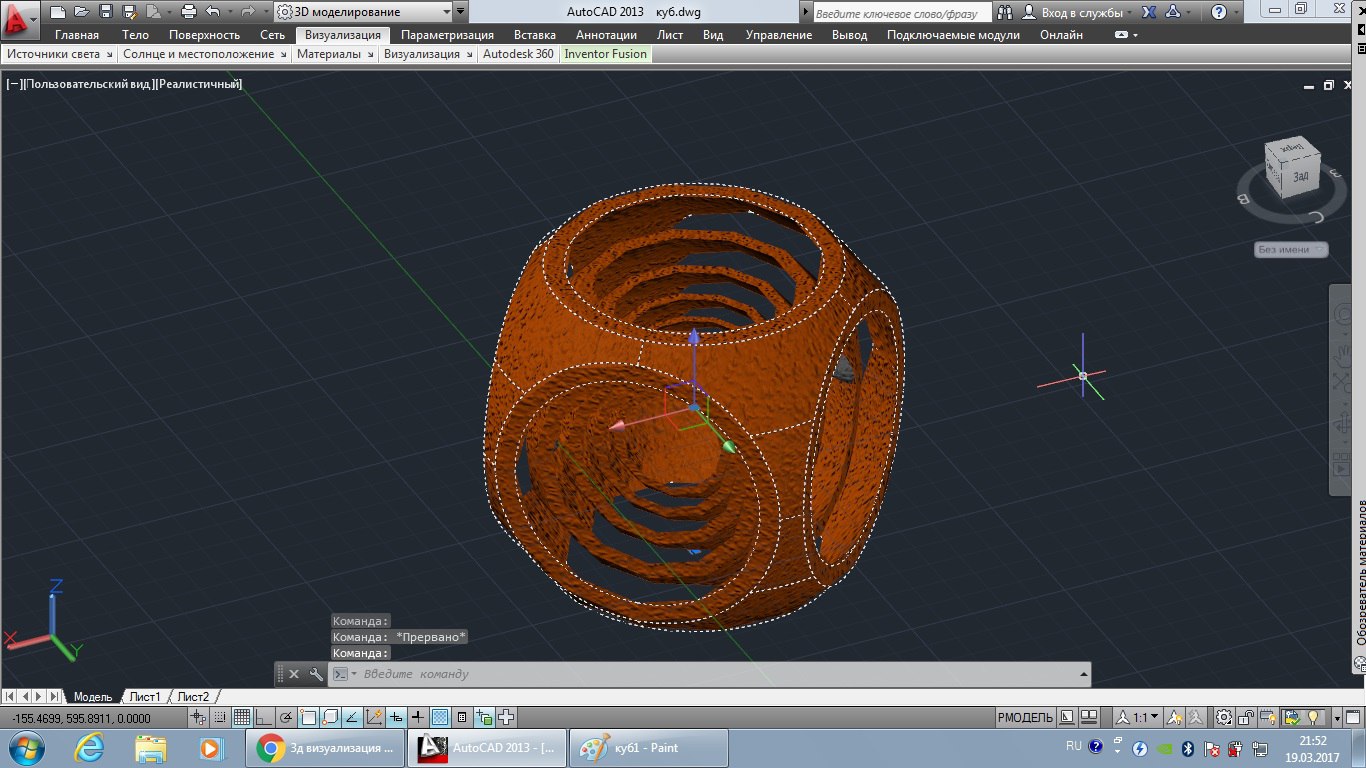The width and height of the screenshot is (1366, 768).
Task: Open the 'Тело' ribbon tab
Action: pos(135,35)
